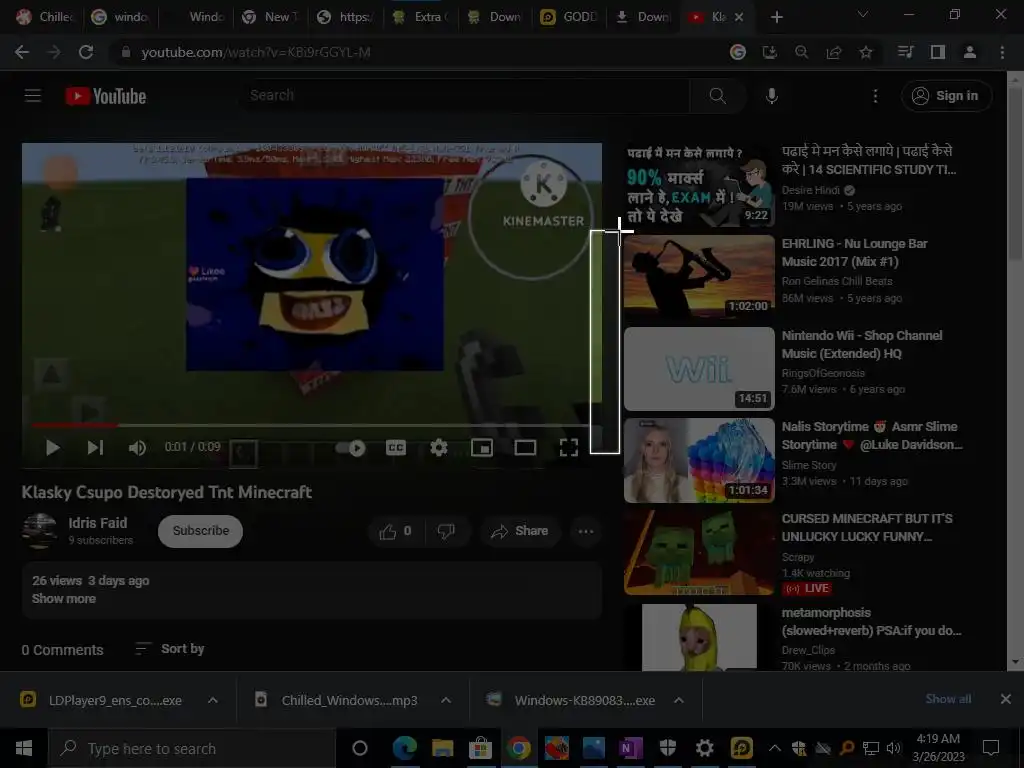Subscribe to Idris Faid channel
Image resolution: width=1024 pixels, height=768 pixels.
coord(200,531)
